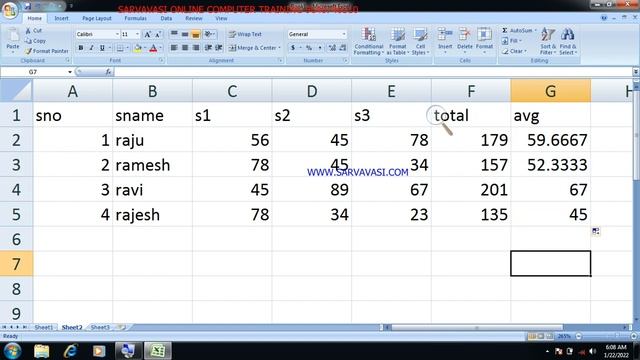Open the Fill Color dropdown arrow
The width and height of the screenshot is (640, 360).
click(x=145, y=48)
